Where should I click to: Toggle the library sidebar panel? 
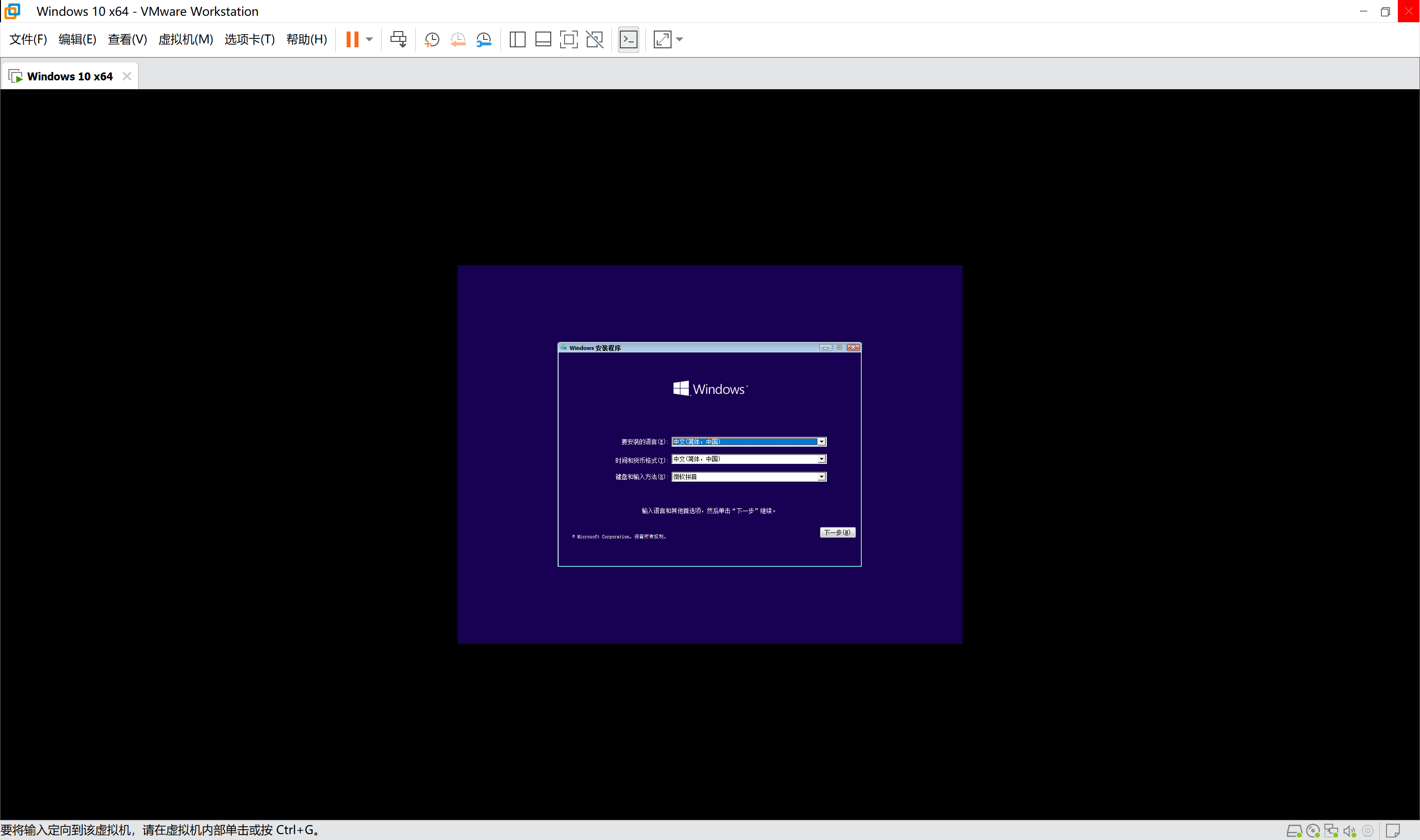[517, 39]
